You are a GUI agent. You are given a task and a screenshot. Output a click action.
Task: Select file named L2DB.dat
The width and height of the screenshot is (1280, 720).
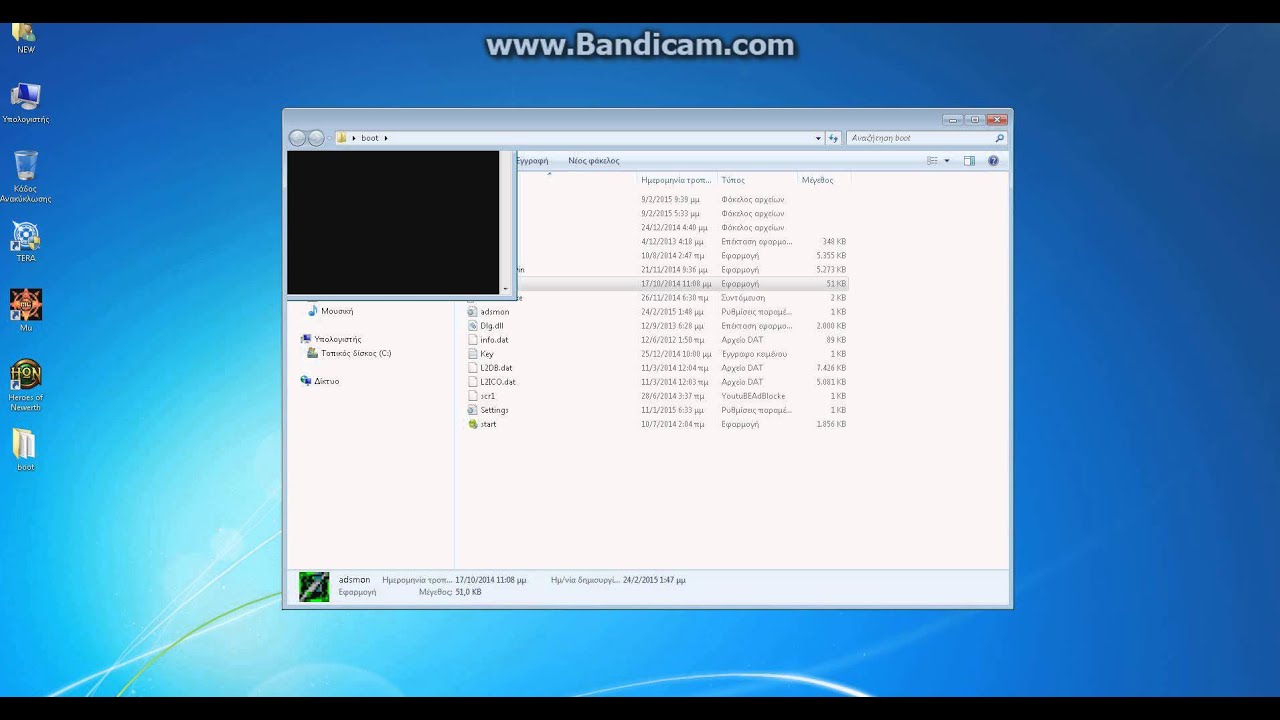[x=496, y=368]
